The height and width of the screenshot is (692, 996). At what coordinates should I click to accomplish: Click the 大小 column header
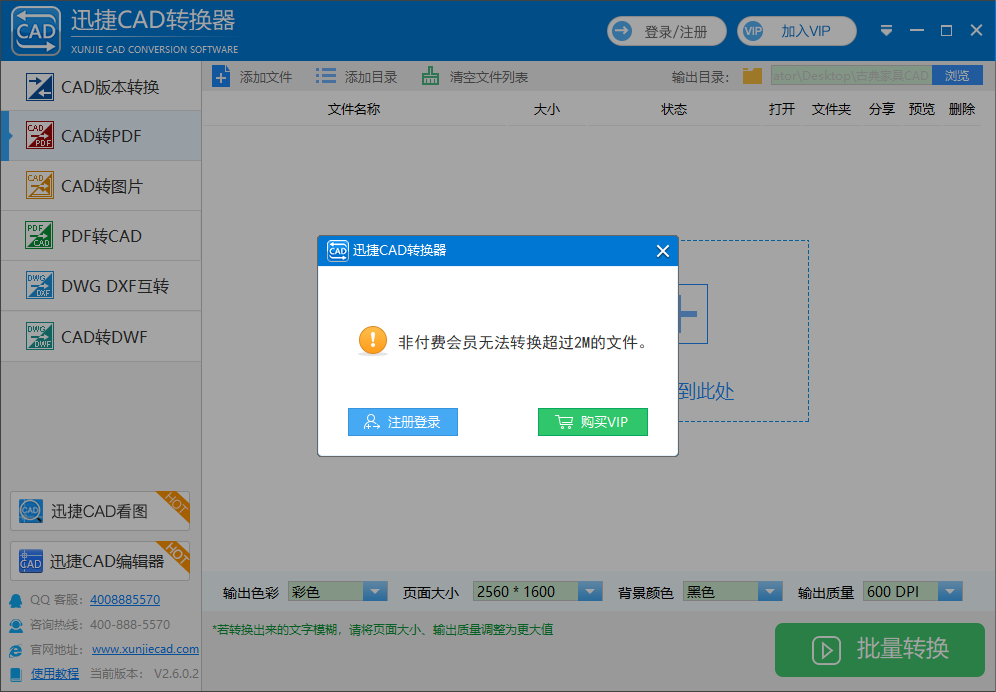(547, 109)
